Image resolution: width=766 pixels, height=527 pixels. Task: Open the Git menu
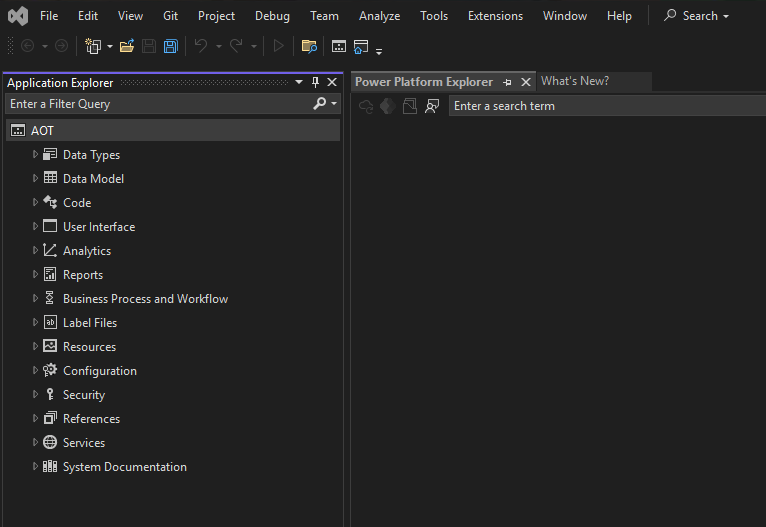[170, 16]
